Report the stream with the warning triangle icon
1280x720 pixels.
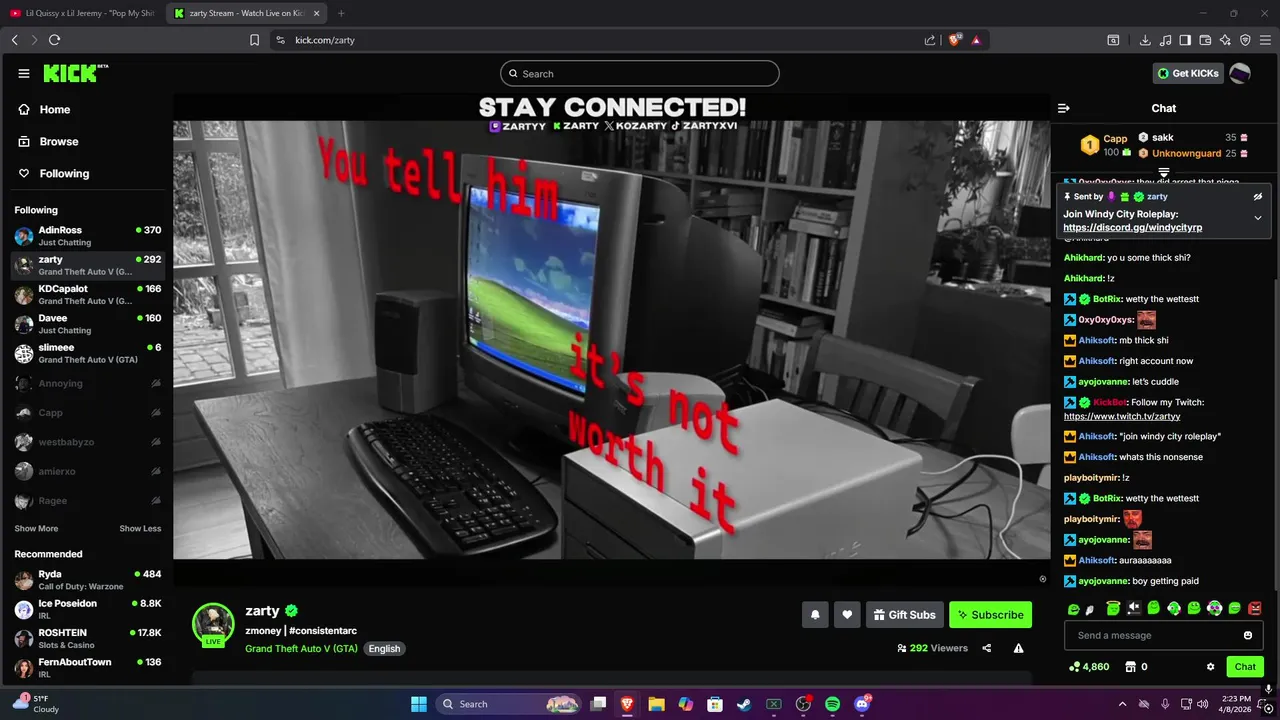click(1018, 648)
